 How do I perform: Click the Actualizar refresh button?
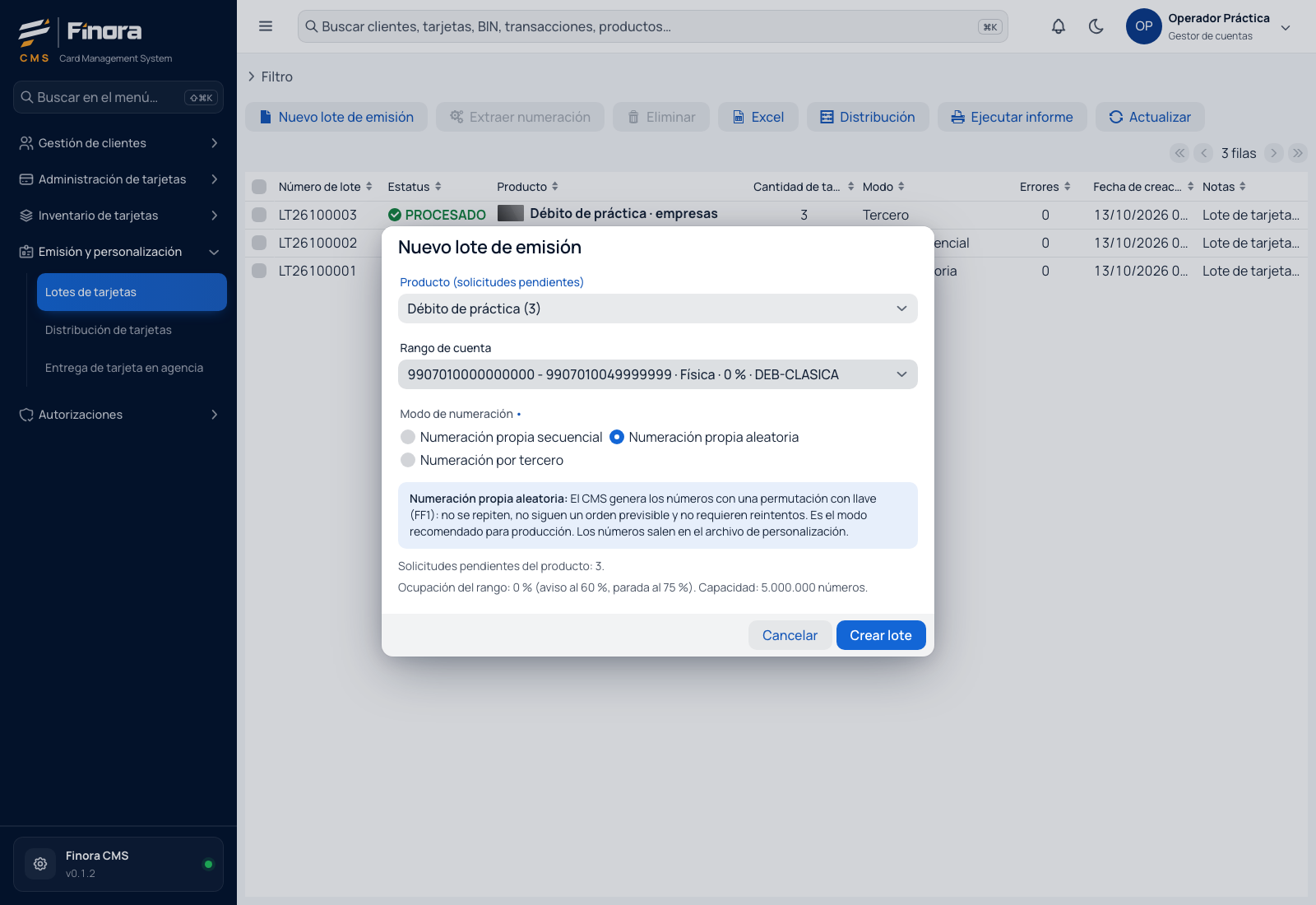tap(1150, 117)
